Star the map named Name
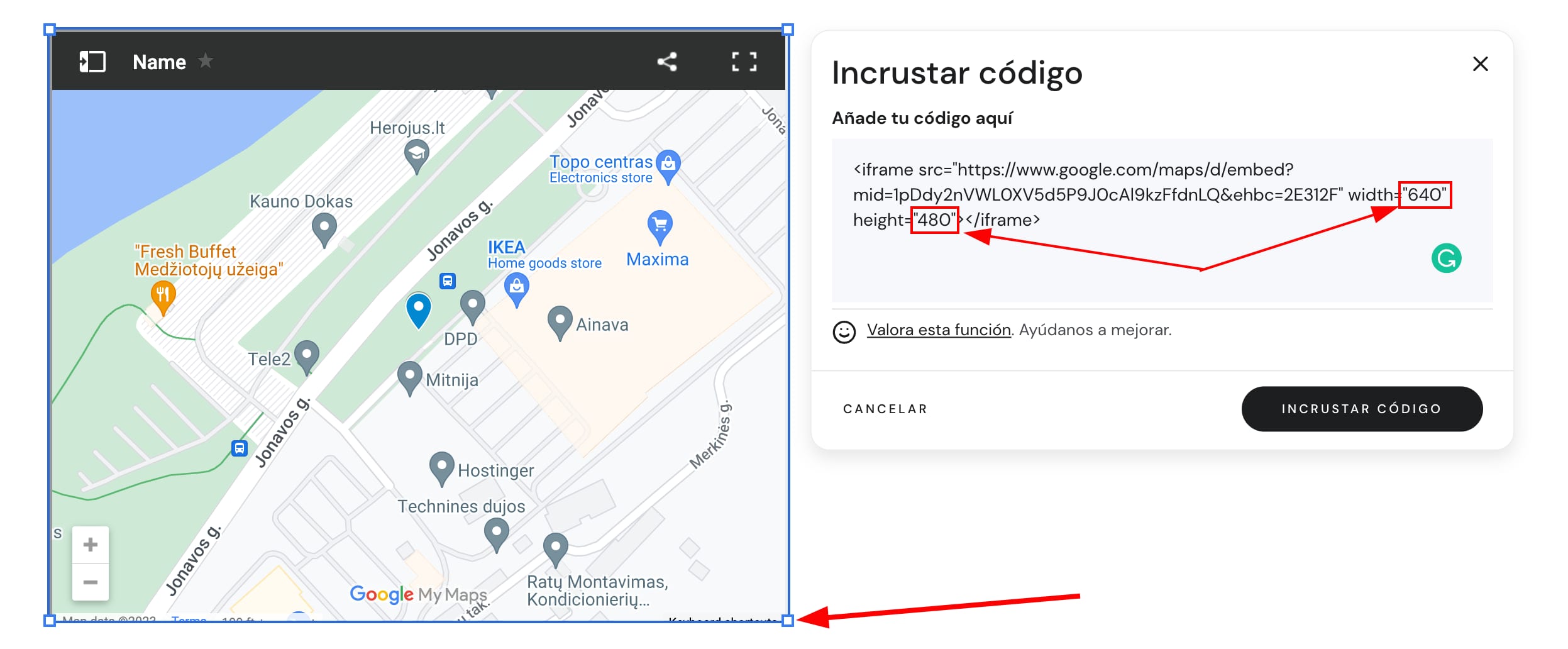 (206, 61)
